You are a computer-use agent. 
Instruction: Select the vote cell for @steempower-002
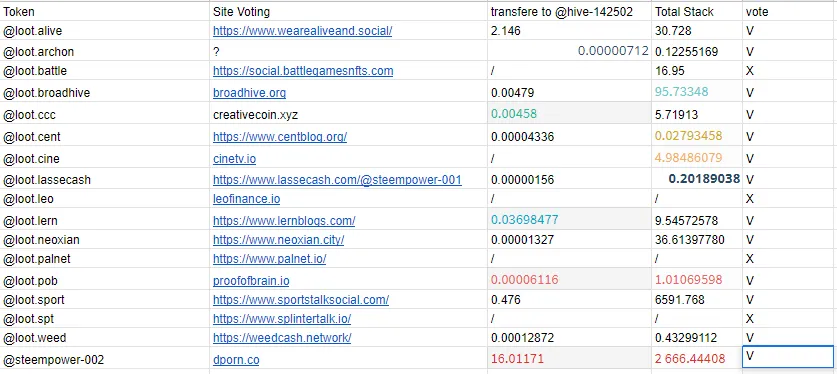[788, 357]
